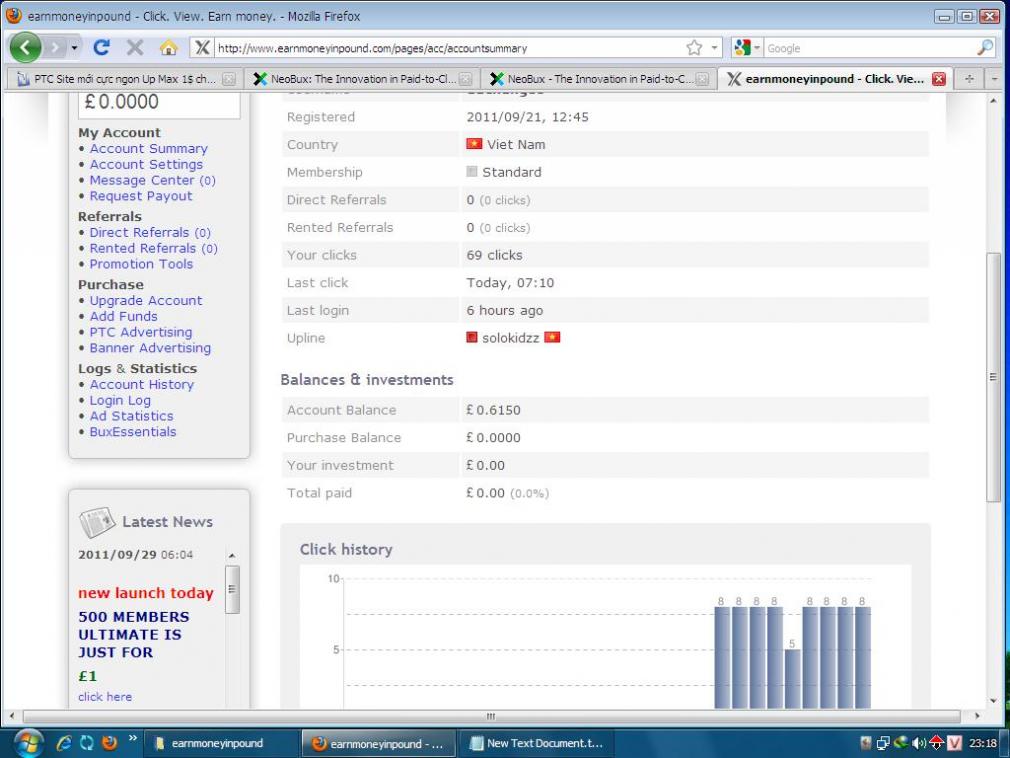Close the earnmoneyinpound tab

(x=939, y=79)
